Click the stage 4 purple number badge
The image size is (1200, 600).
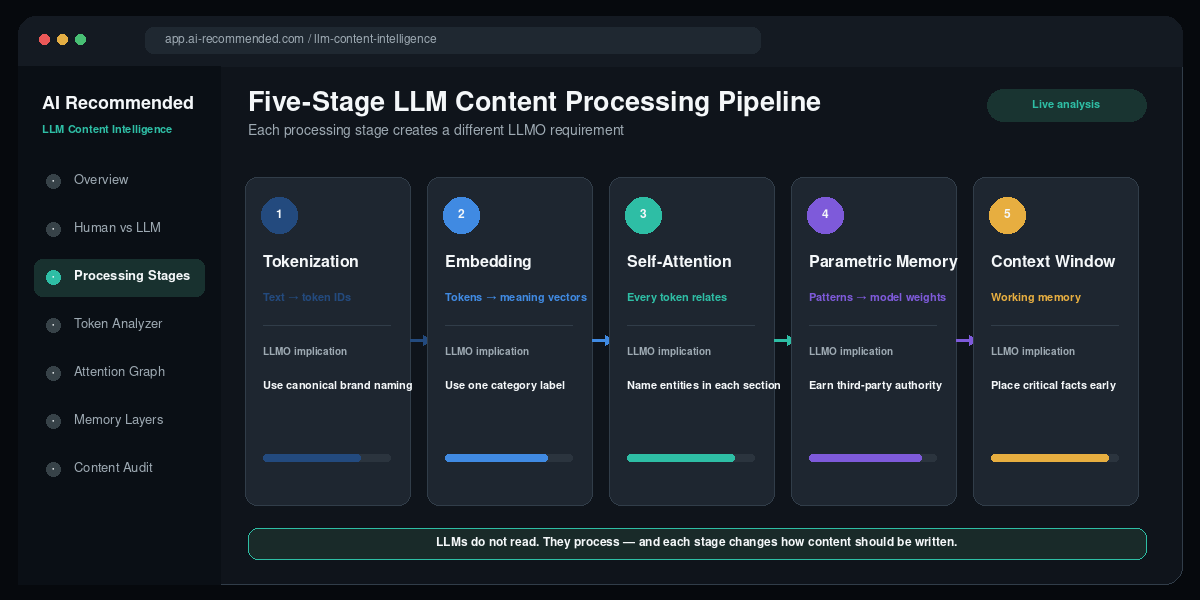pos(825,215)
